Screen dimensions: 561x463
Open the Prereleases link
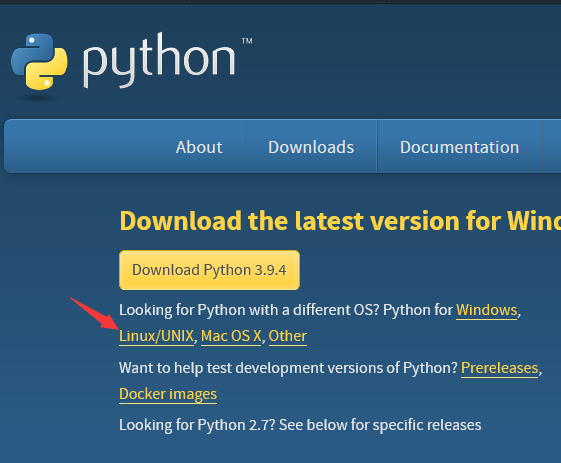[x=499, y=368]
